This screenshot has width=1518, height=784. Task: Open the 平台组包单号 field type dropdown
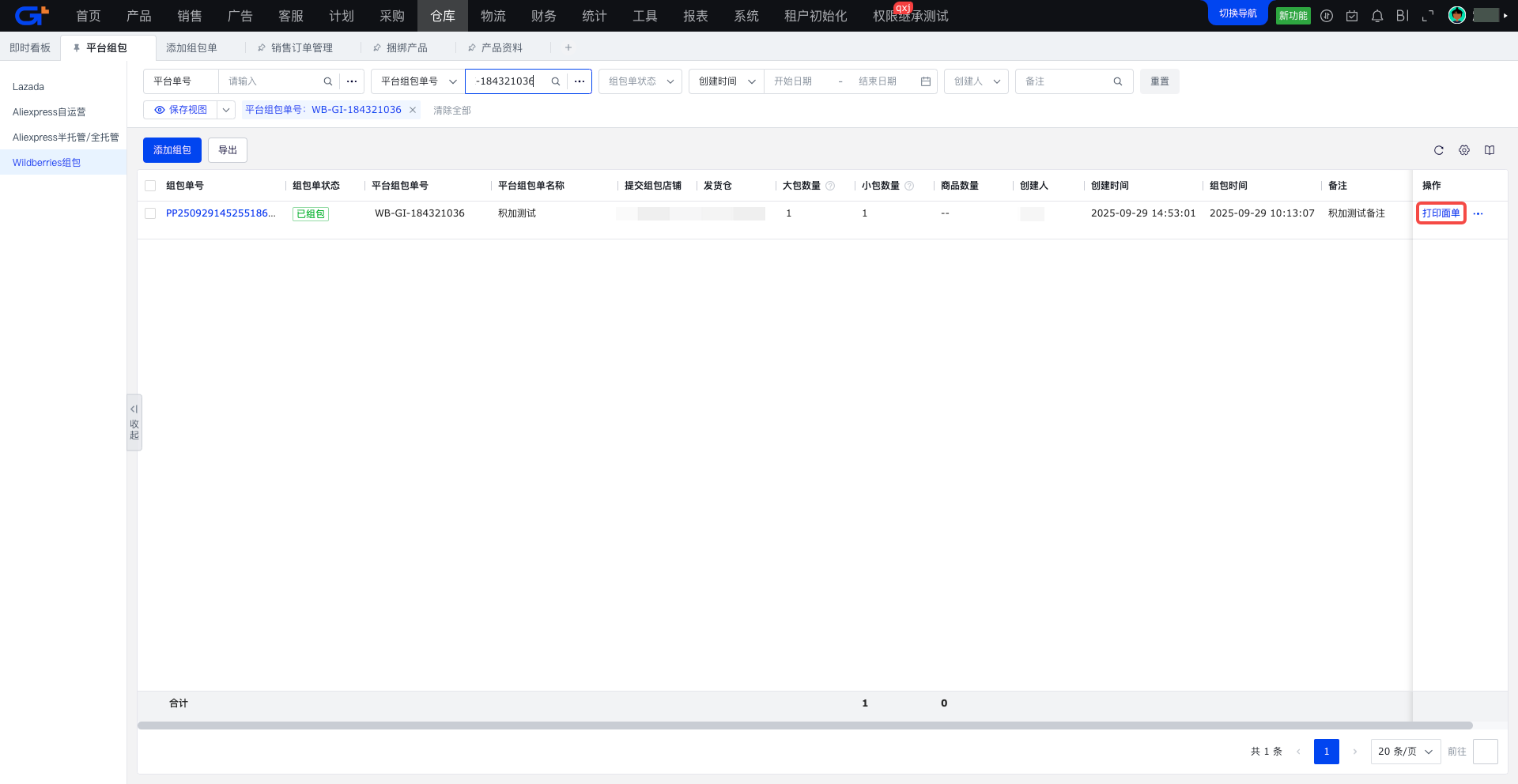pos(417,81)
